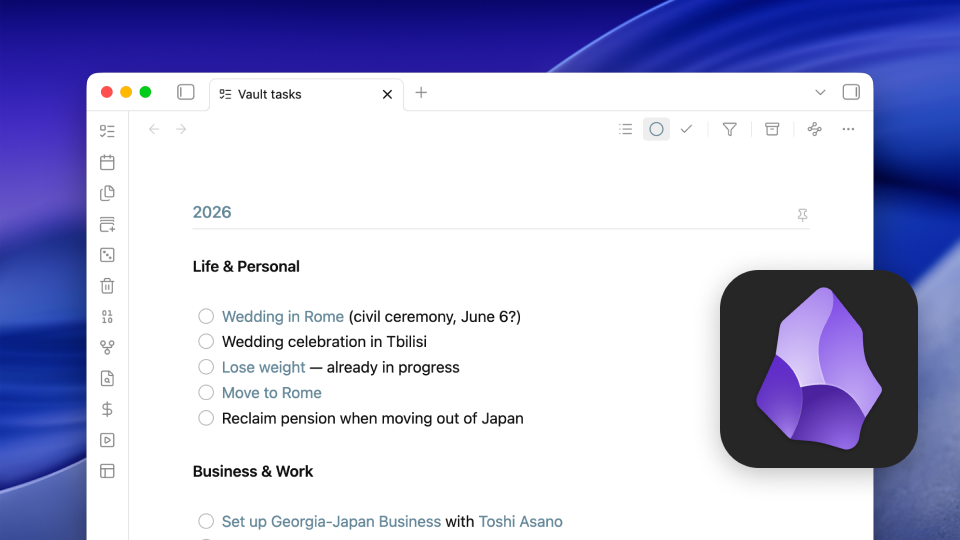This screenshot has height=540, width=960.
Task: Select the Vault tasks tab
Action: [x=290, y=94]
